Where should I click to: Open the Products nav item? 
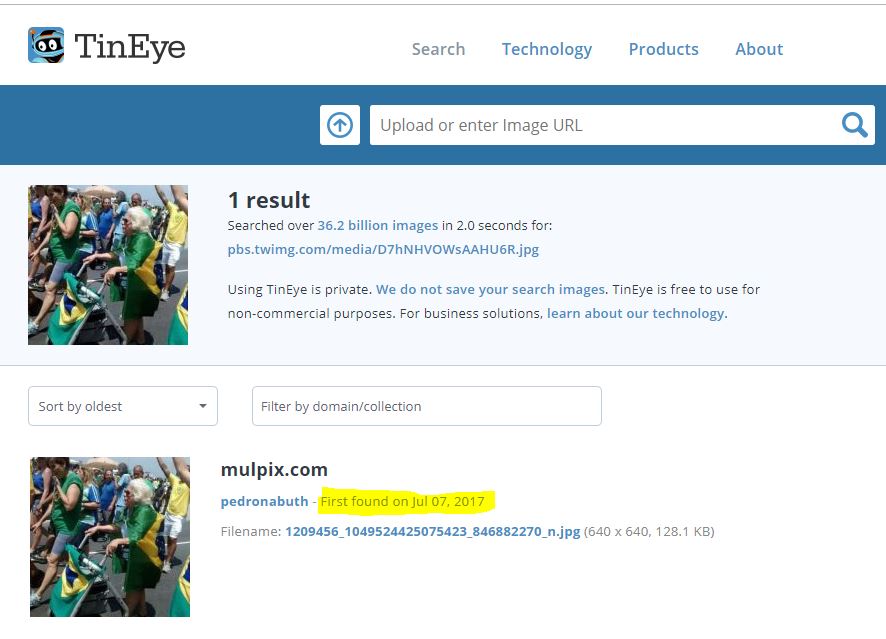(x=663, y=49)
